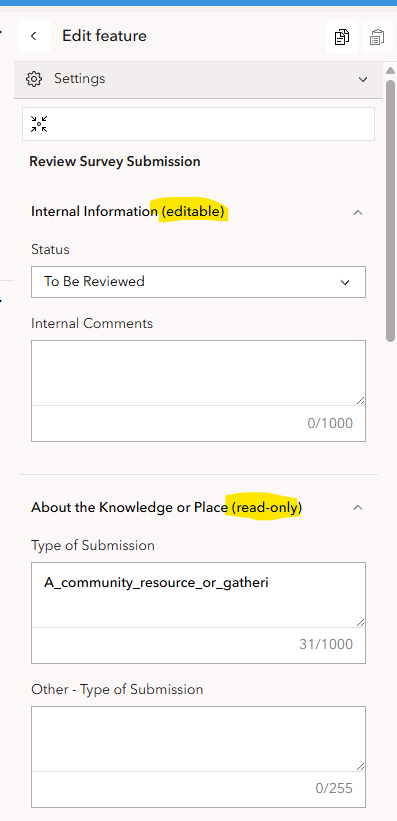Click the Other - Type of Submission field

pyautogui.click(x=198, y=739)
